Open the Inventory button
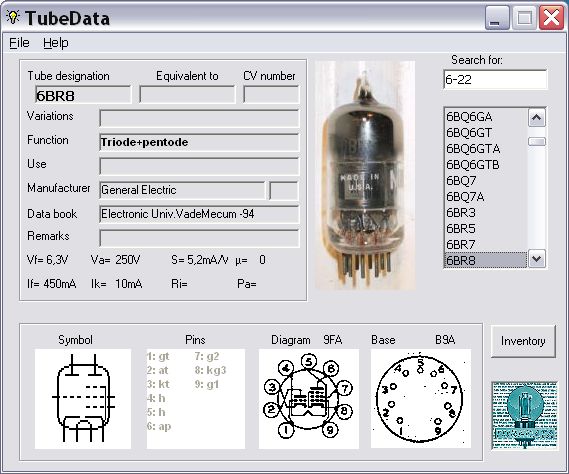569x474 pixels. (x=523, y=341)
